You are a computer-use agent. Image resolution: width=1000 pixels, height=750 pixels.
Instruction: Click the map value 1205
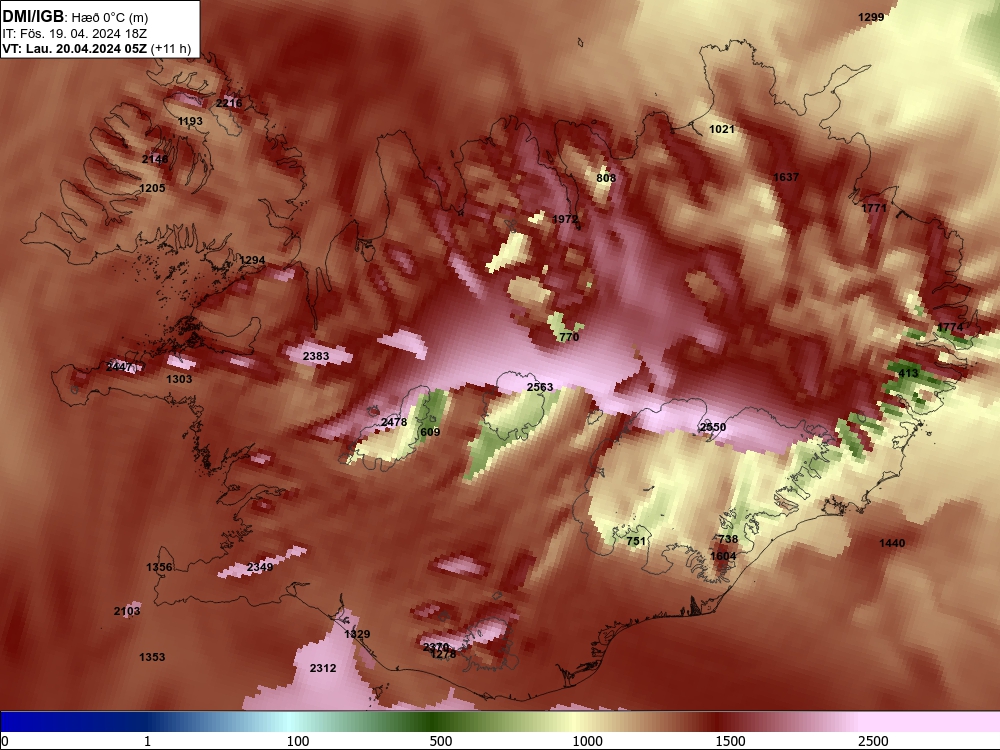click(152, 188)
